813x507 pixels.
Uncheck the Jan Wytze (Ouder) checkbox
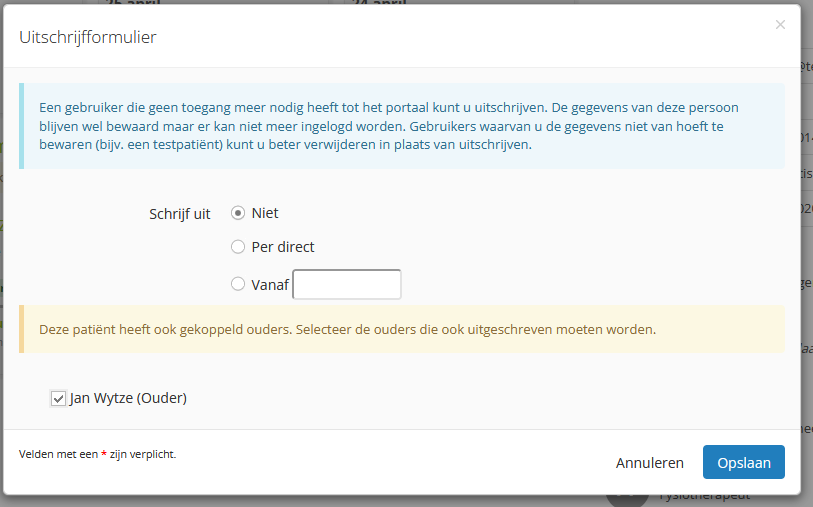(x=58, y=398)
